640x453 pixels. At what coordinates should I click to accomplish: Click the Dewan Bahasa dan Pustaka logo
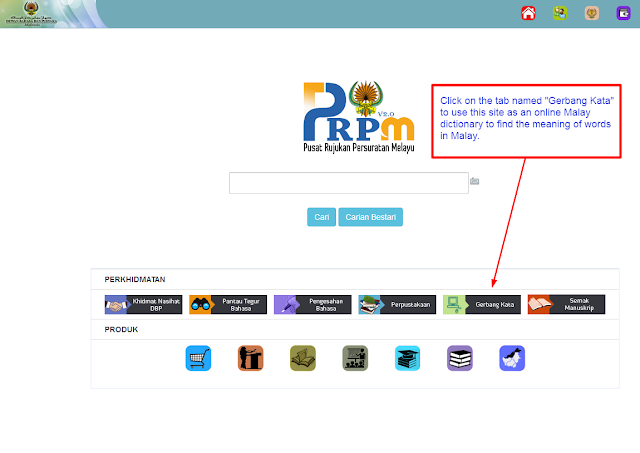tap(31, 14)
